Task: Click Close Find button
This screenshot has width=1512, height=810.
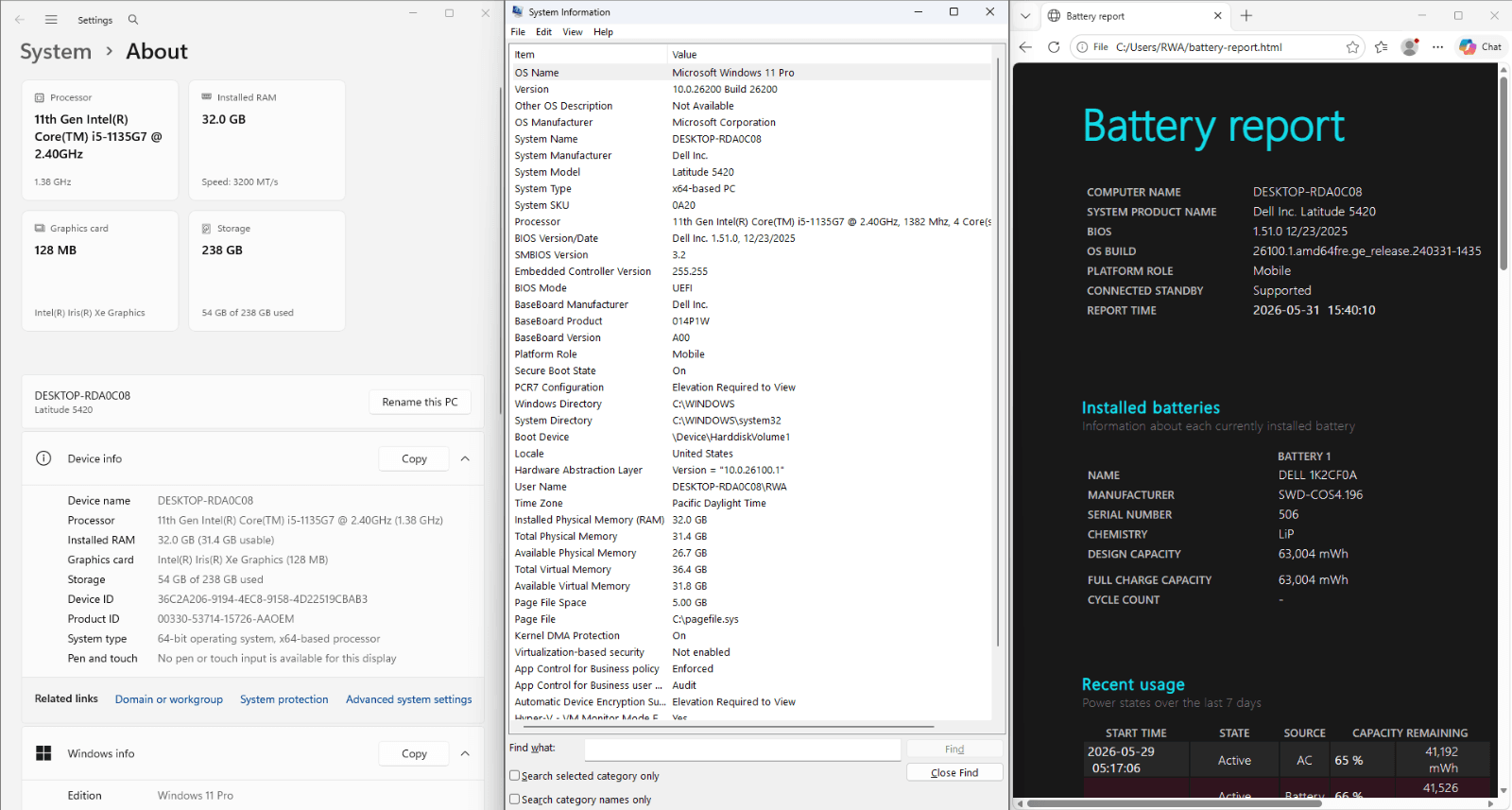Action: (954, 772)
